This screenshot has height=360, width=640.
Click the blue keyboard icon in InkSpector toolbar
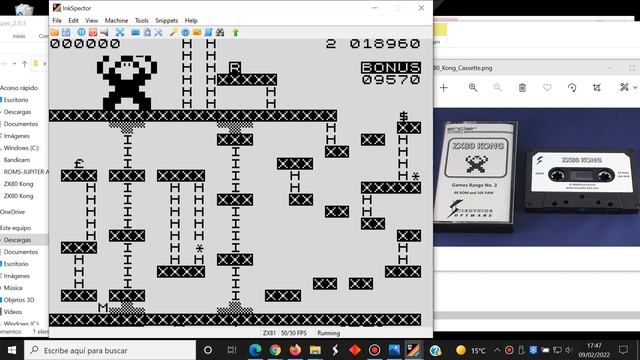point(135,32)
